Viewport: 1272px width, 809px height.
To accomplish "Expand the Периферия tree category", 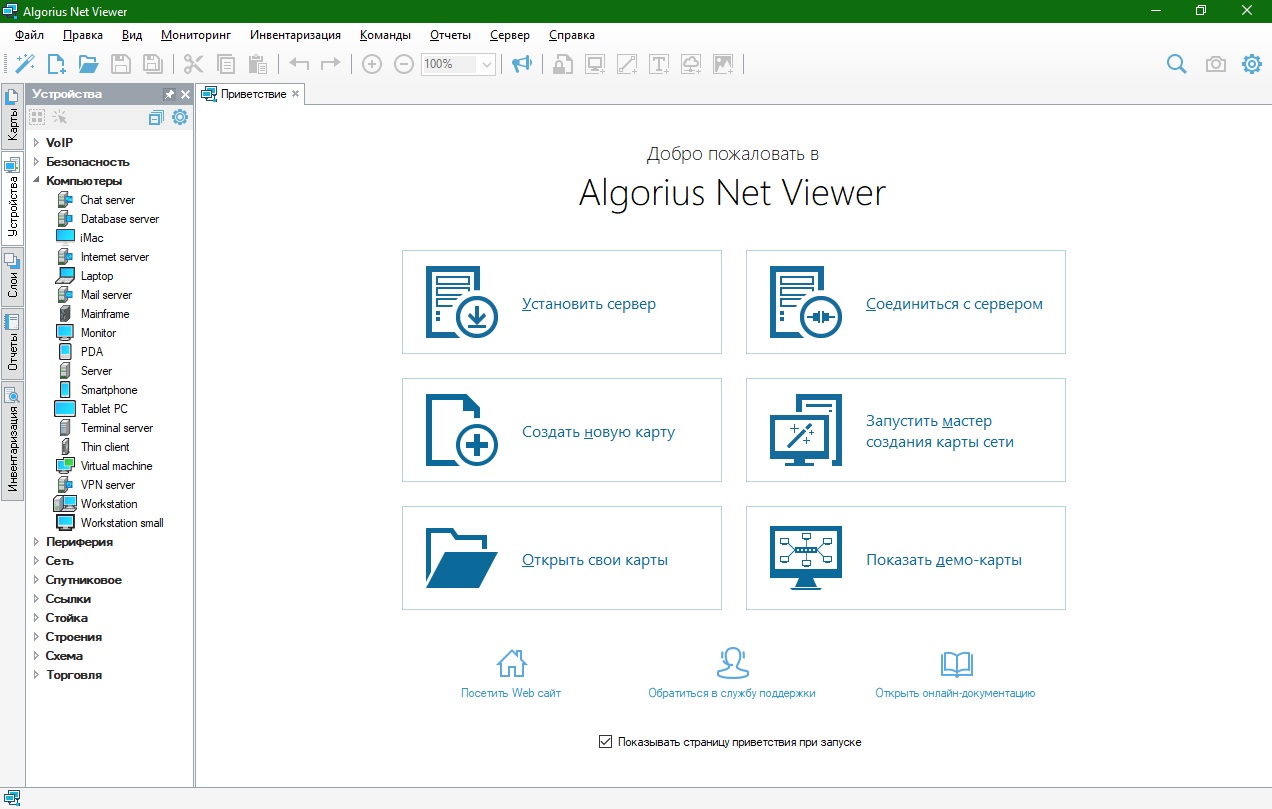I will [x=36, y=542].
